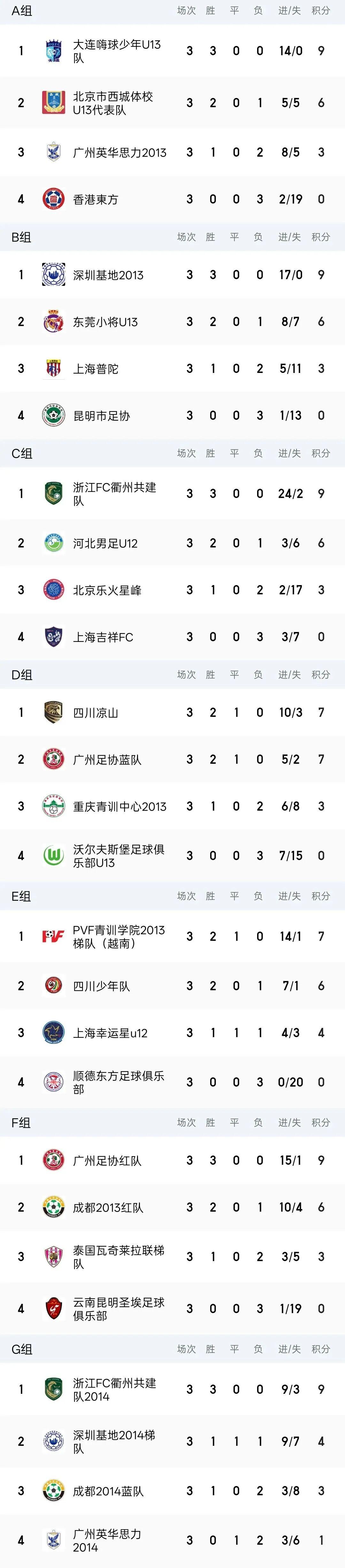Click the 云南昆明圣埃足球俱乐部 red logo
345x1568 pixels.
pyautogui.click(x=54, y=1309)
